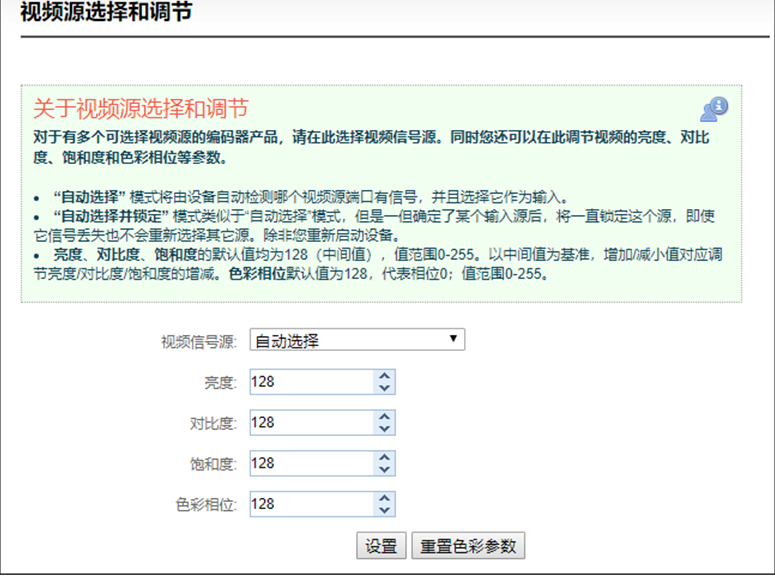Decrease the 色彩相位 value with down arrow
The width and height of the screenshot is (775, 576).
click(384, 510)
